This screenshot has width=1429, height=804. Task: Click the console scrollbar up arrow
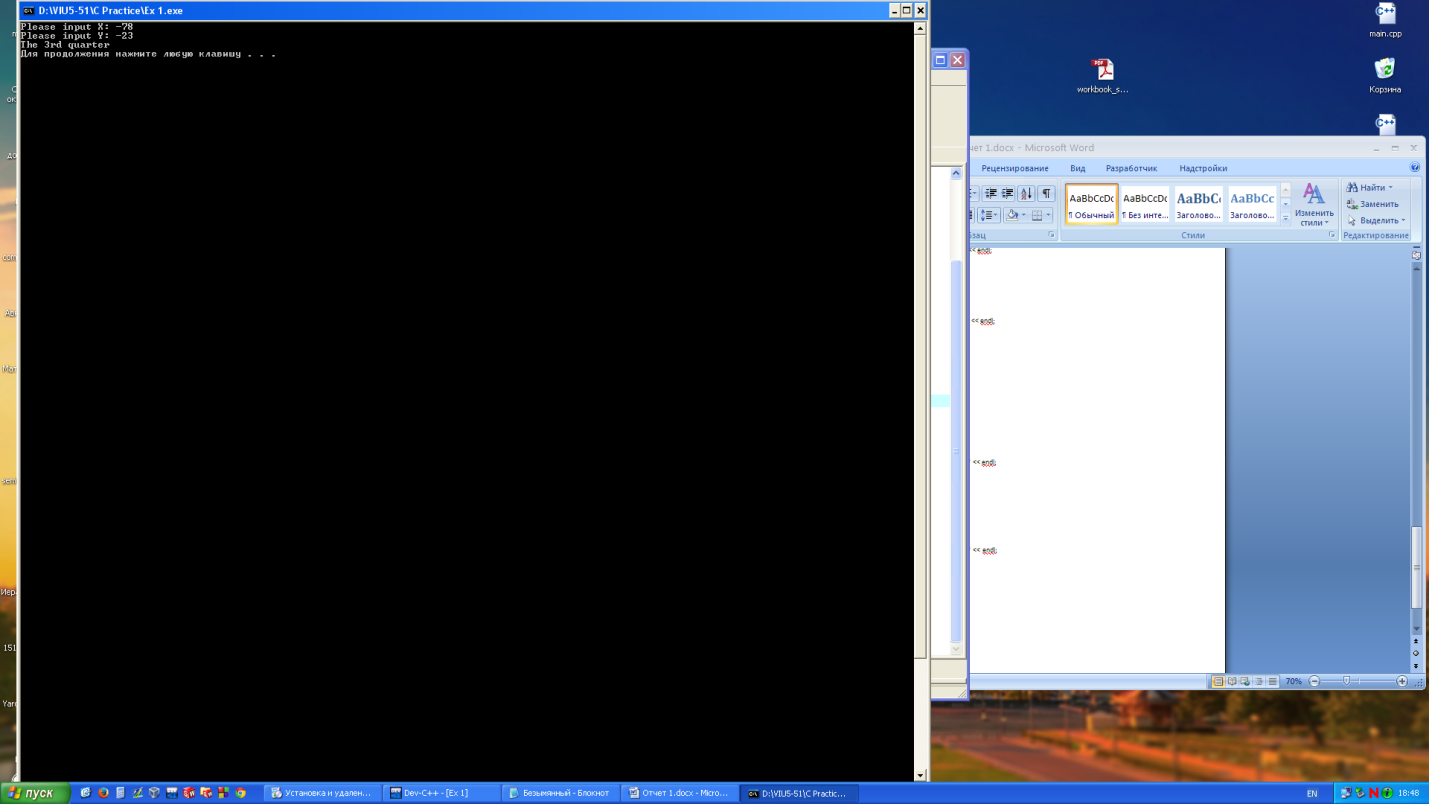[920, 28]
